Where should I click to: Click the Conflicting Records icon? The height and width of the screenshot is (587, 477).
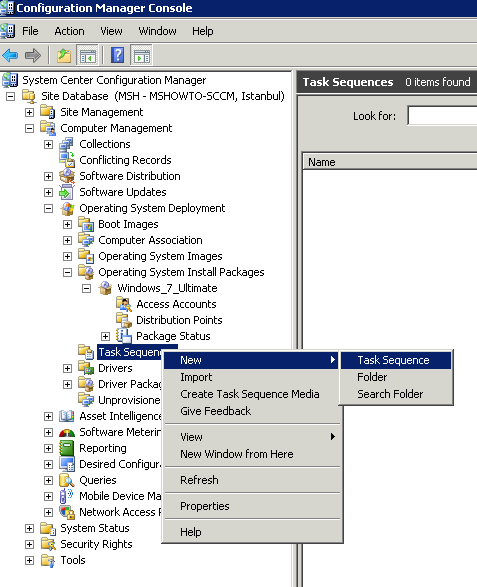click(x=67, y=160)
